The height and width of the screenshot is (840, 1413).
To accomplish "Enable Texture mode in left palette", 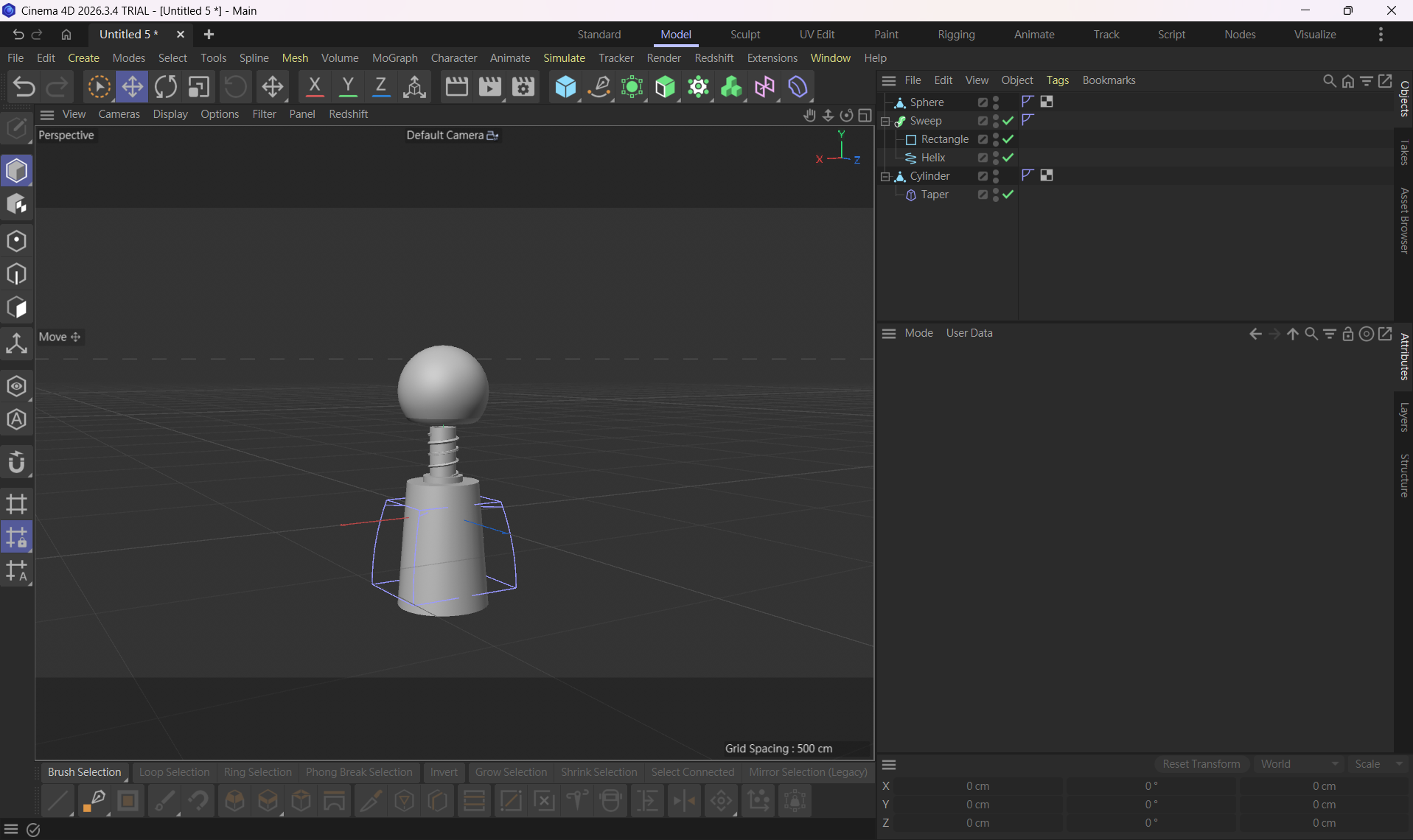I will click(x=16, y=205).
